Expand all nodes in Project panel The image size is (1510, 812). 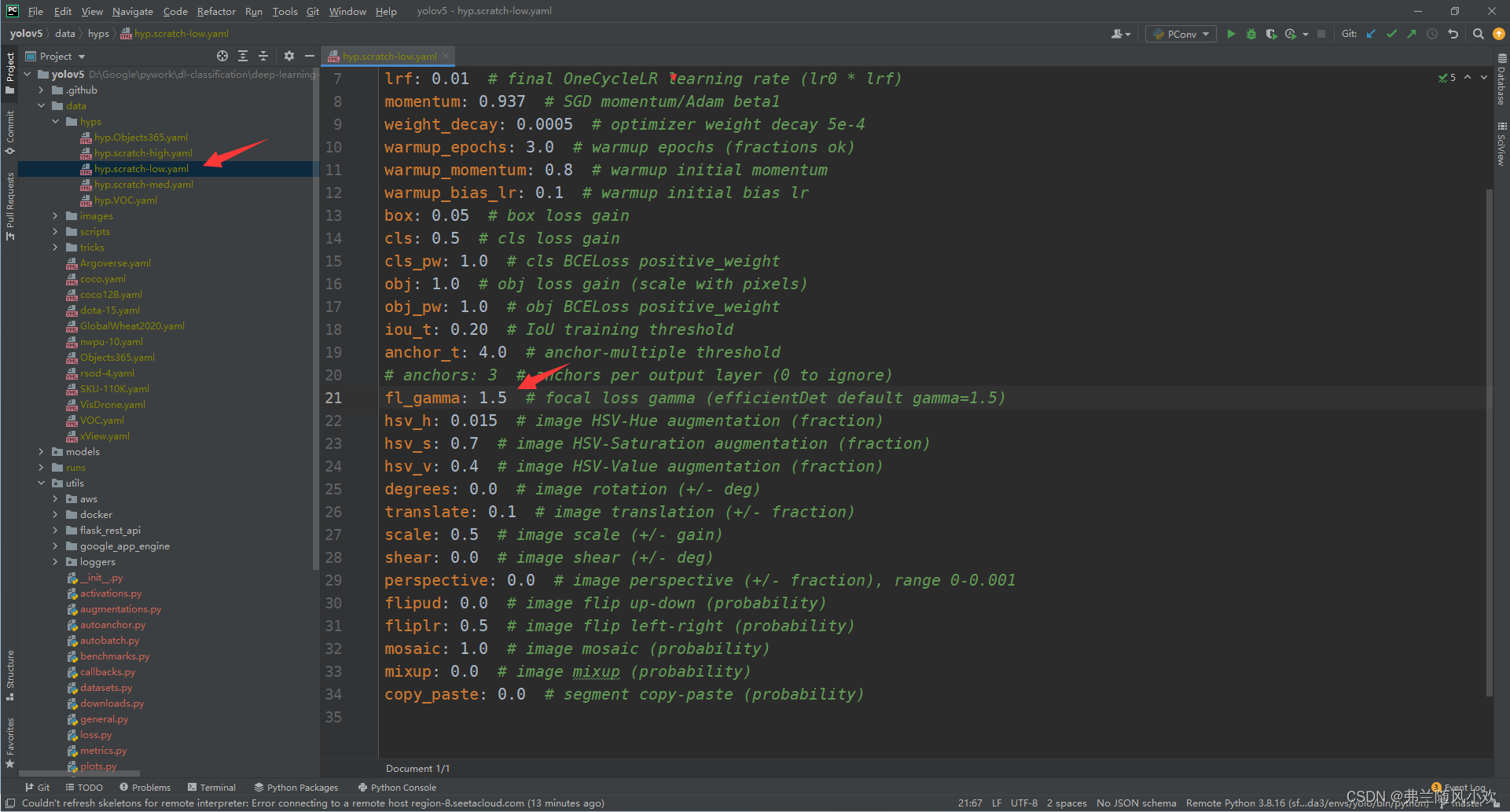pyautogui.click(x=243, y=56)
